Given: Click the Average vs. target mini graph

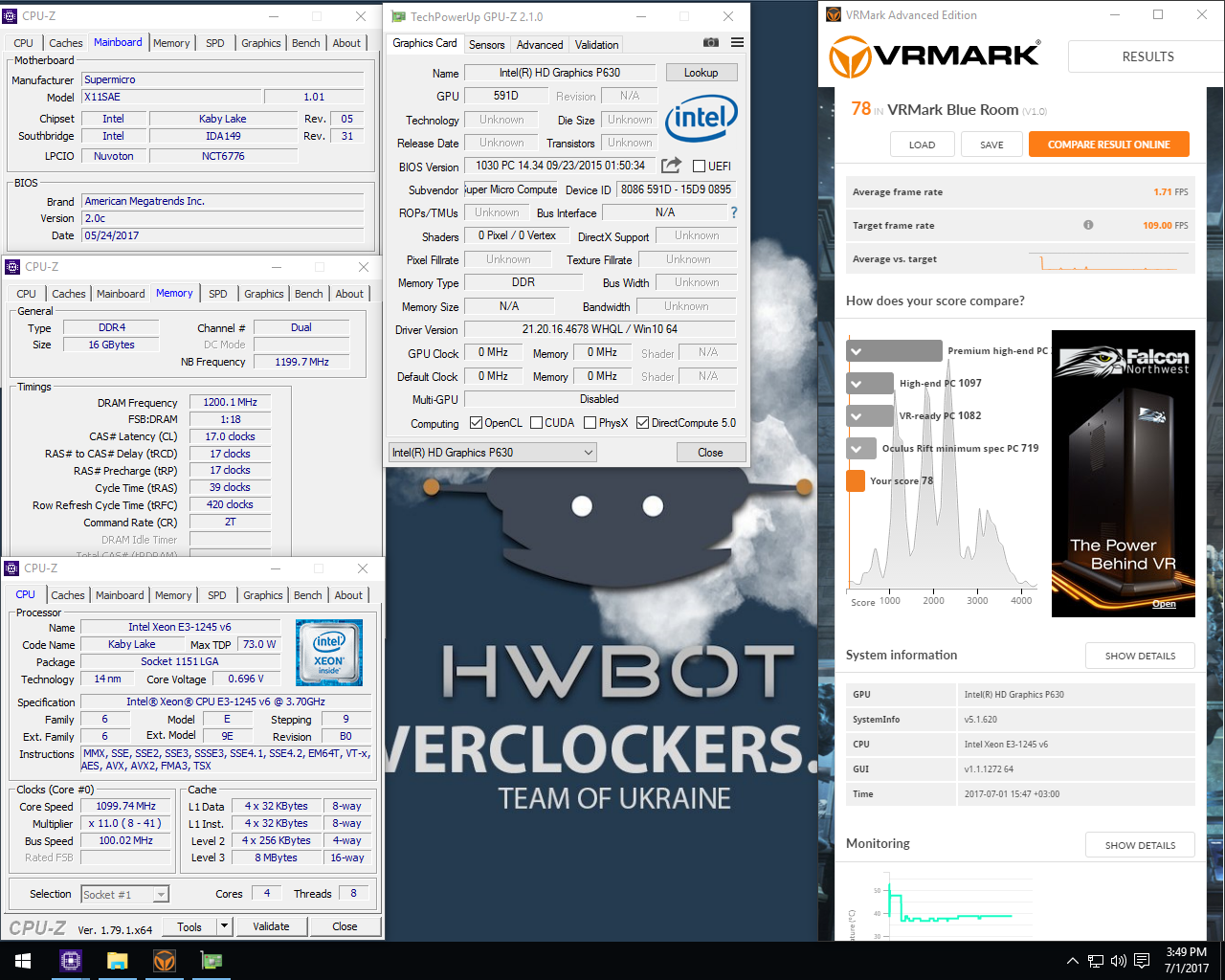Looking at the screenshot, I should [1108, 259].
